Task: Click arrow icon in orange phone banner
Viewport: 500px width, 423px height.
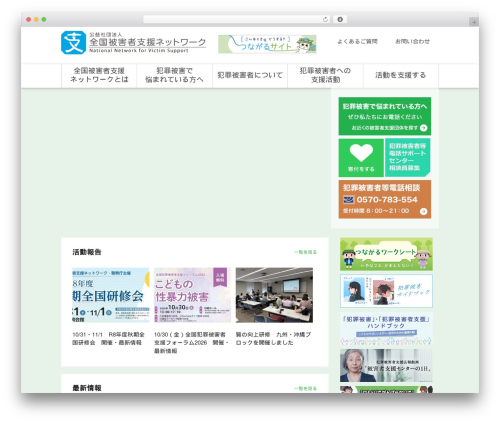Action: click(x=423, y=211)
